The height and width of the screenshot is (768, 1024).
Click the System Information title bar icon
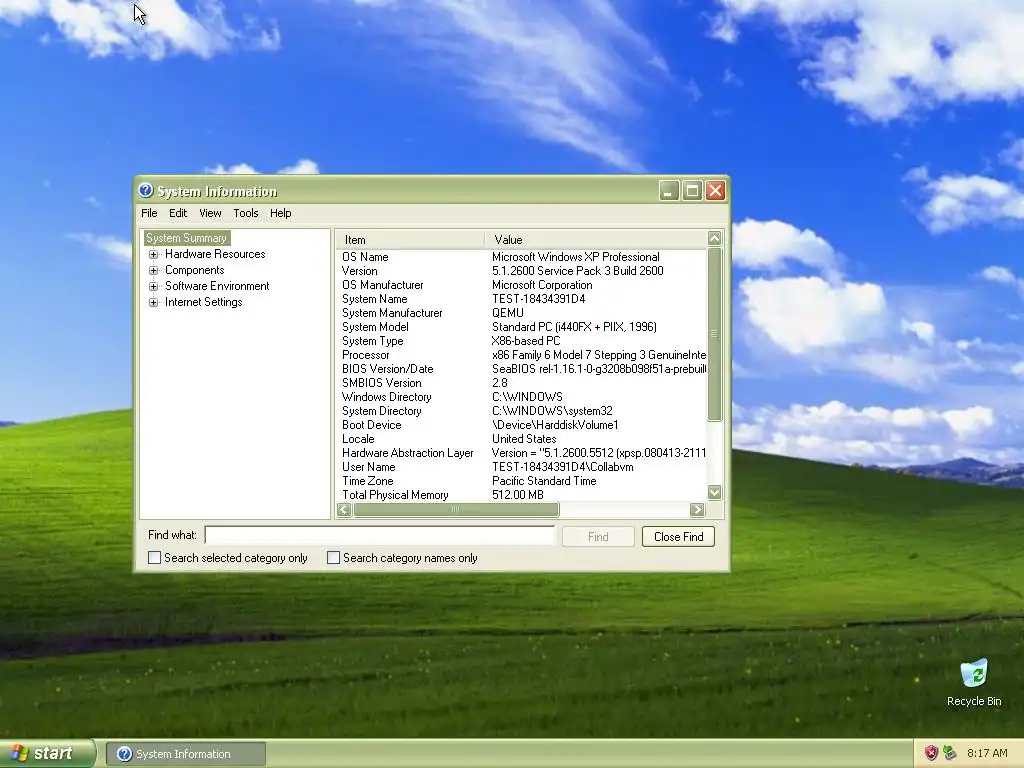point(146,191)
